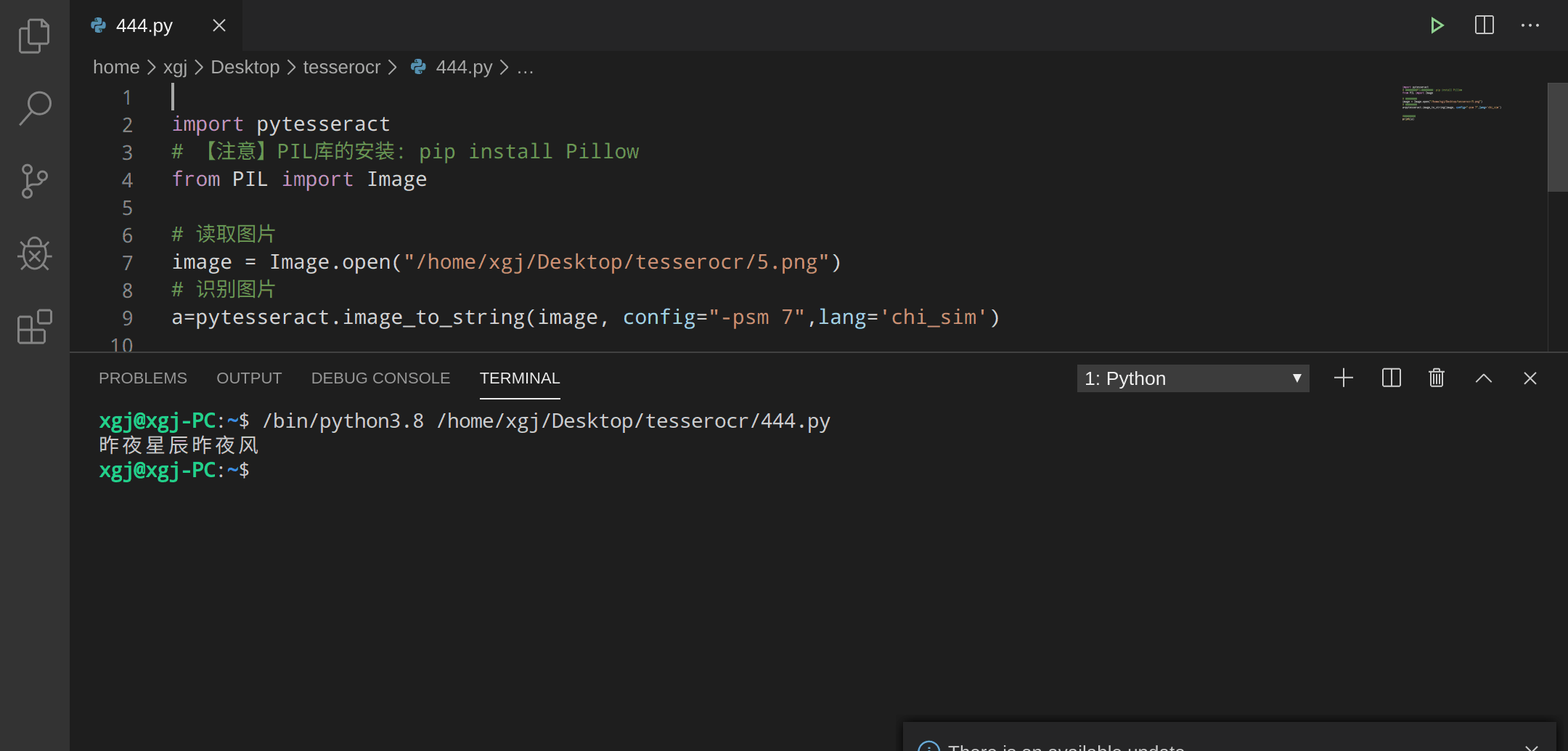
Task: Click line number 9 in the gutter
Action: (127, 318)
